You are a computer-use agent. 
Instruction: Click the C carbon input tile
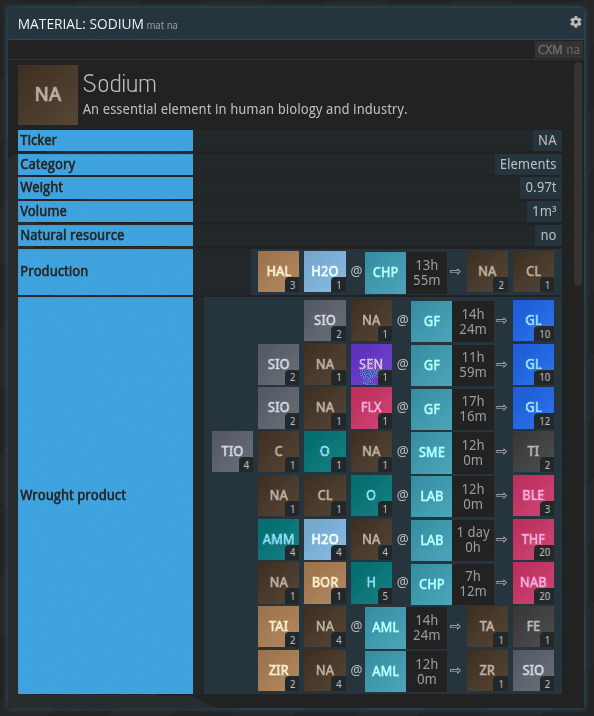[279, 452]
